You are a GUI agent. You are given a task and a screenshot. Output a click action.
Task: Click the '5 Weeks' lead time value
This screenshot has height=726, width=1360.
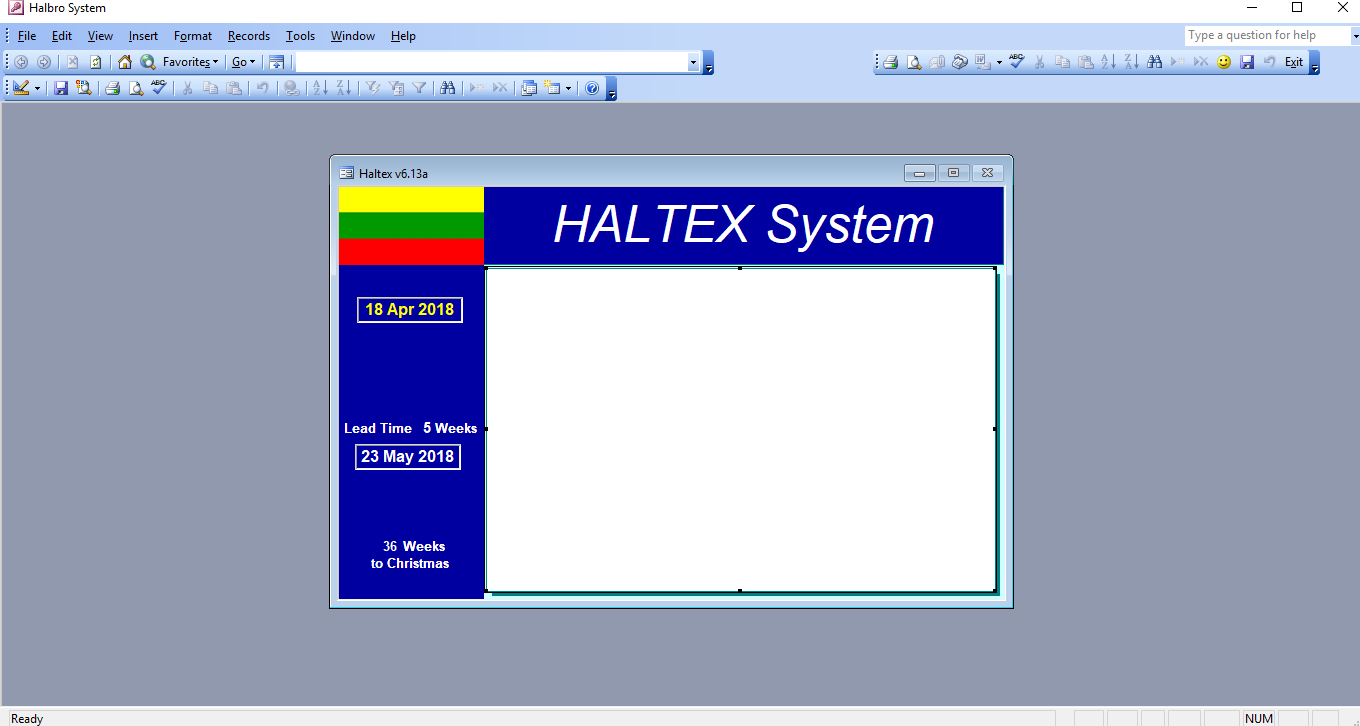tap(450, 428)
